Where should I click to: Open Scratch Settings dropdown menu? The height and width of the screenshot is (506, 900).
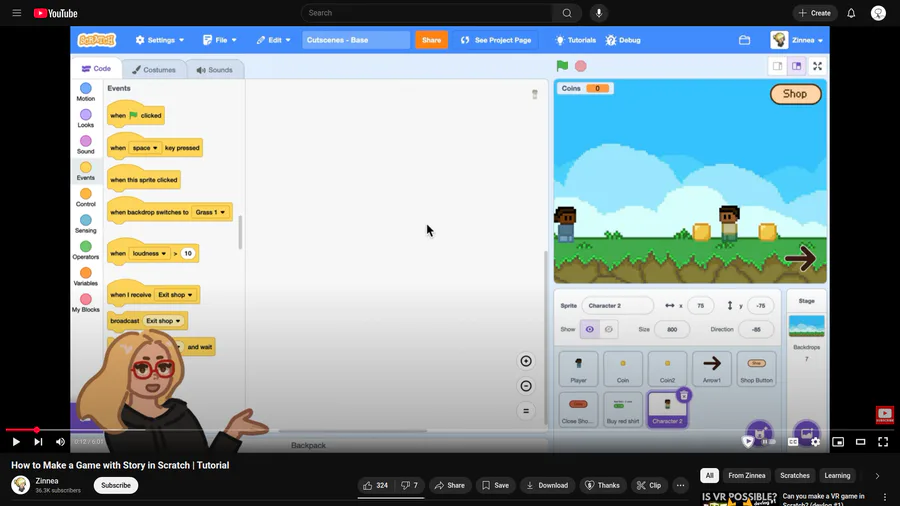(x=160, y=40)
